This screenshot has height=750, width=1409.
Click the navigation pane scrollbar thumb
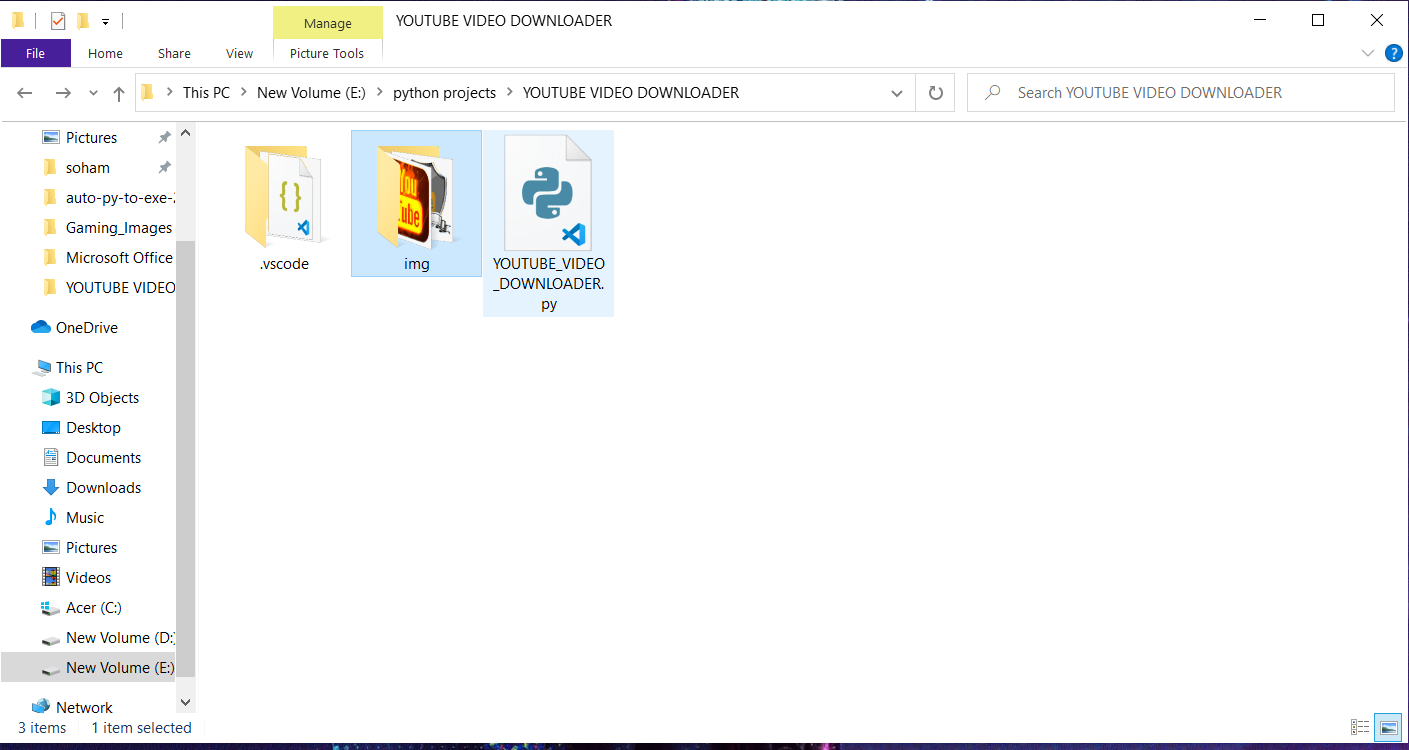(x=185, y=458)
